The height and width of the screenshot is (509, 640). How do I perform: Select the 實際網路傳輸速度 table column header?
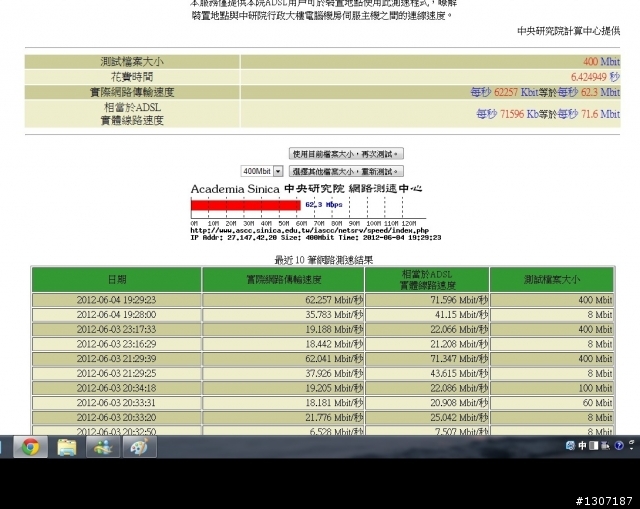tap(284, 280)
